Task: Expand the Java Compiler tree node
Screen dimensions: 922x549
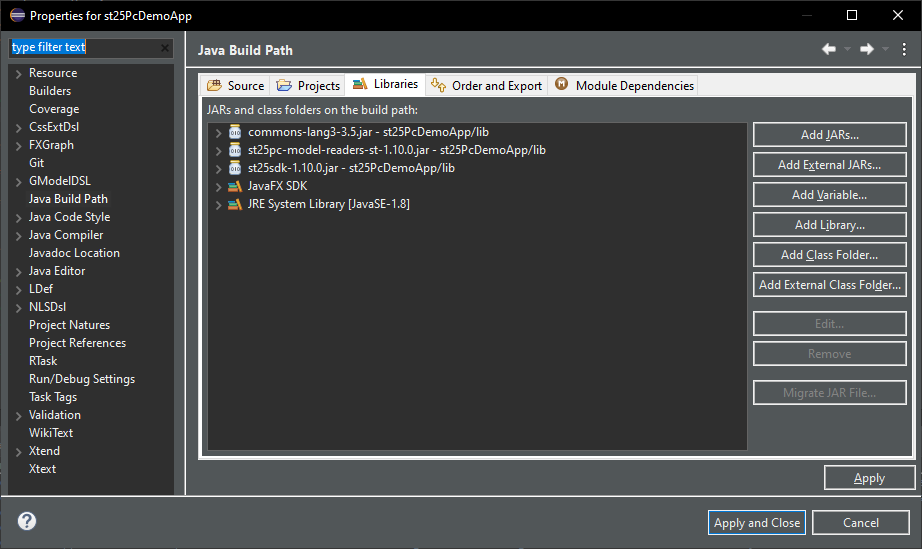Action: tap(19, 235)
